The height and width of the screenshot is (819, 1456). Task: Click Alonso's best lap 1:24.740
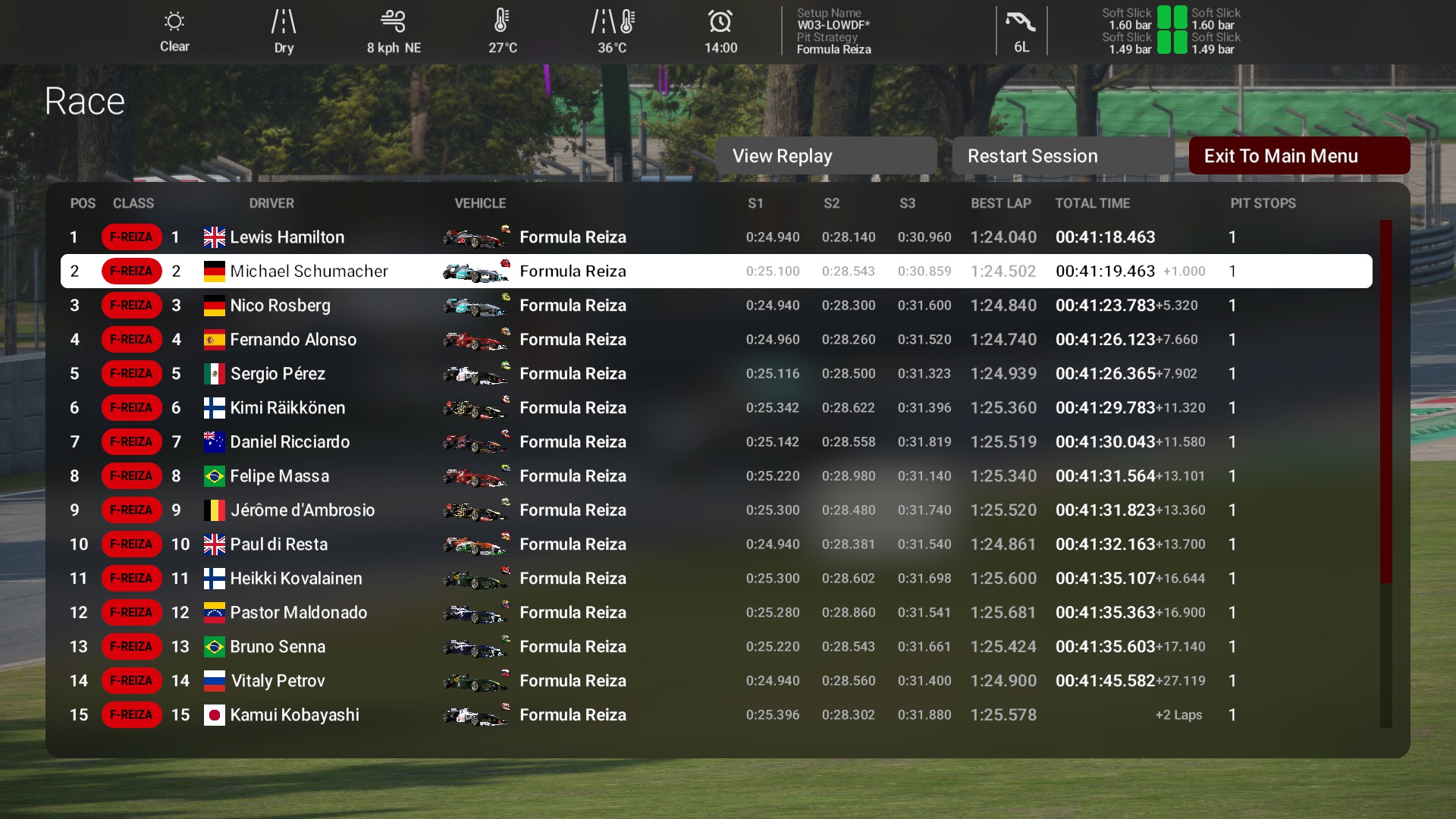1003,340
